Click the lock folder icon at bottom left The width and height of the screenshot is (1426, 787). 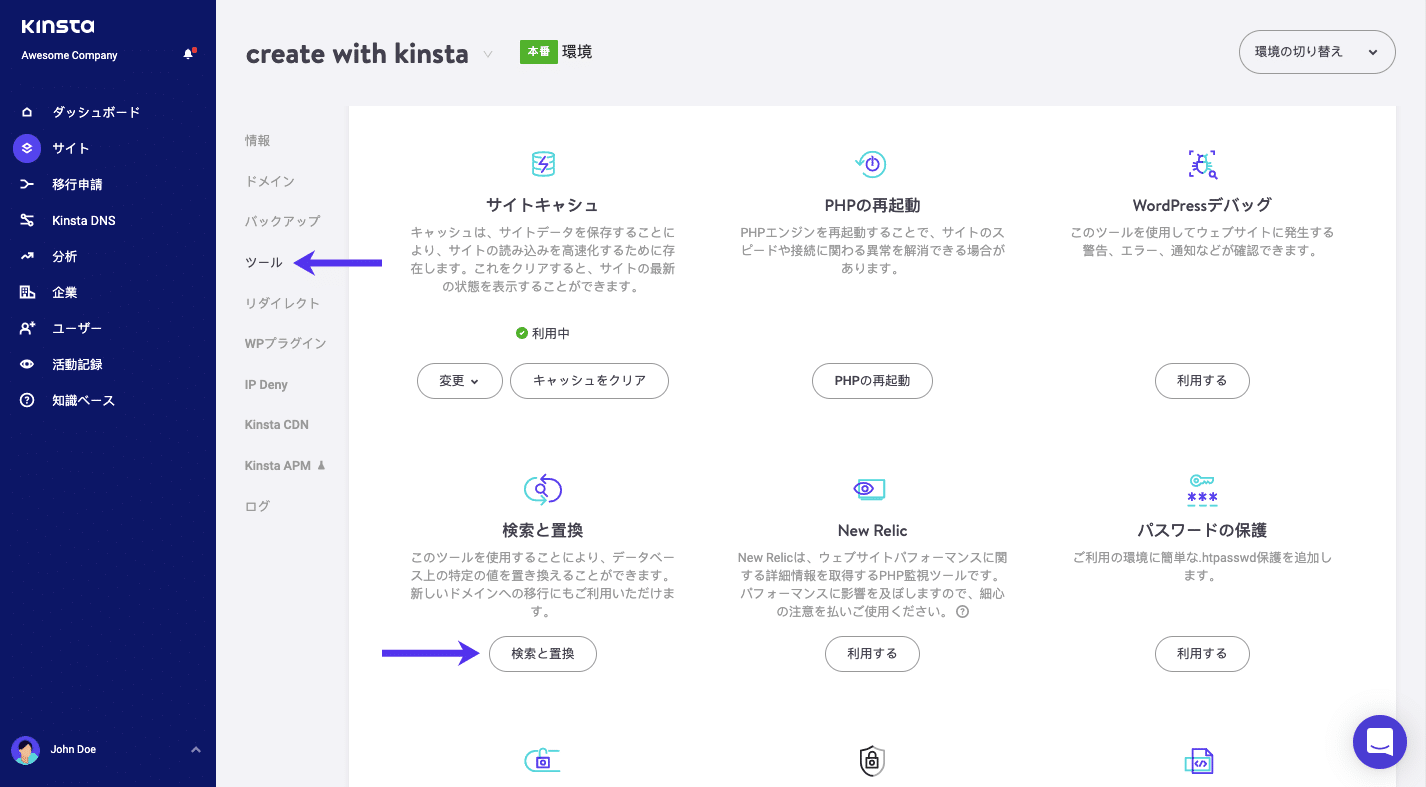542,760
